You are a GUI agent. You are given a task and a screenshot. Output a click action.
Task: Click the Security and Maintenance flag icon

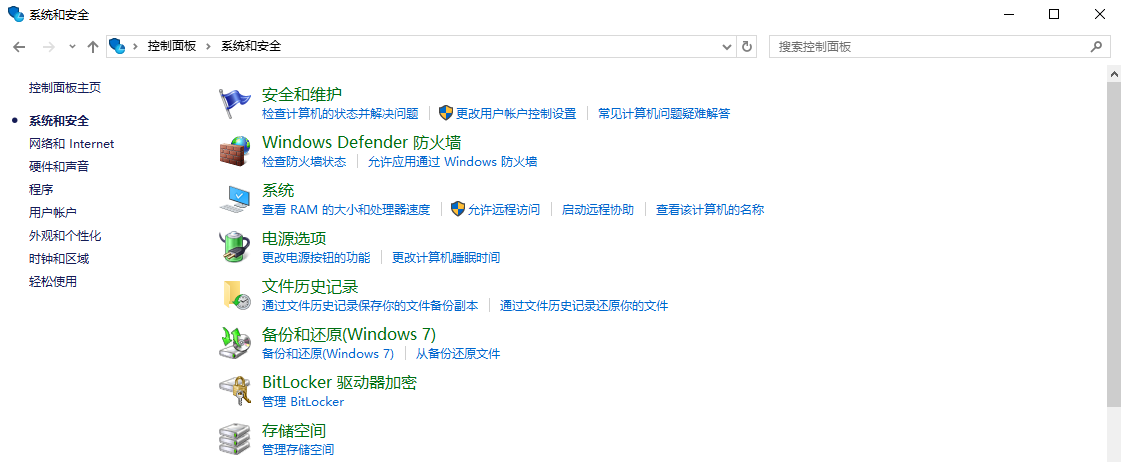235,102
